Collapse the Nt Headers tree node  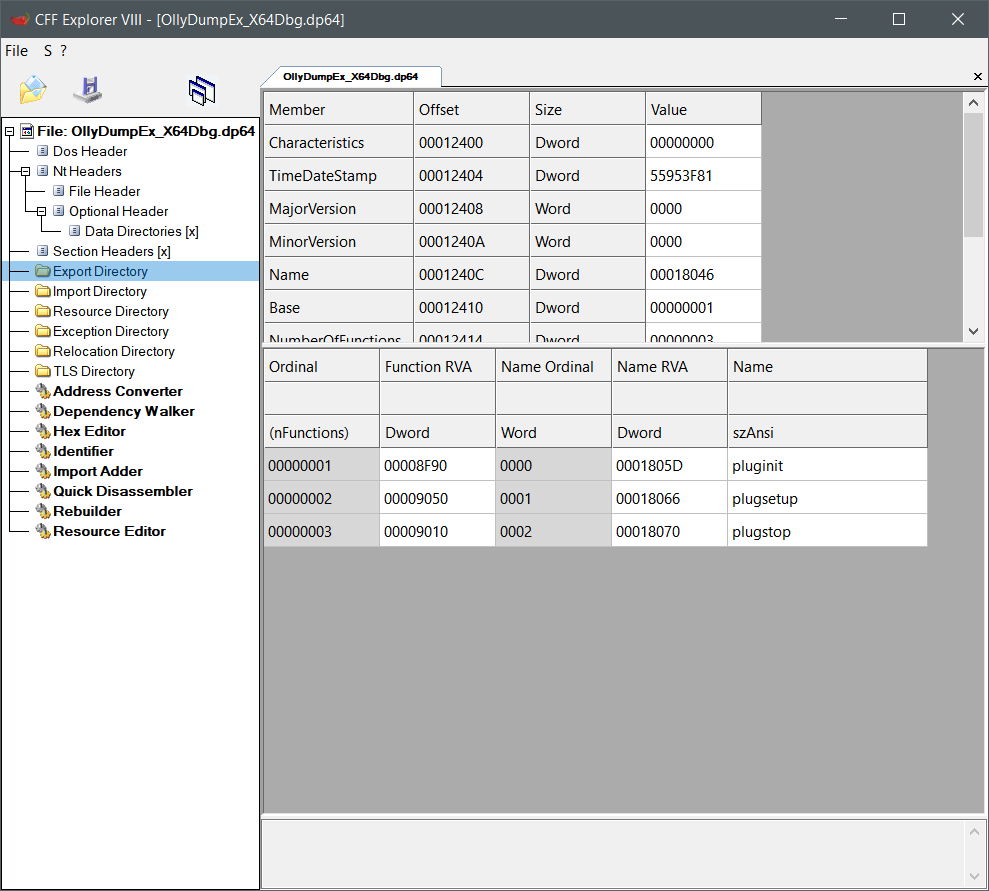[25, 172]
